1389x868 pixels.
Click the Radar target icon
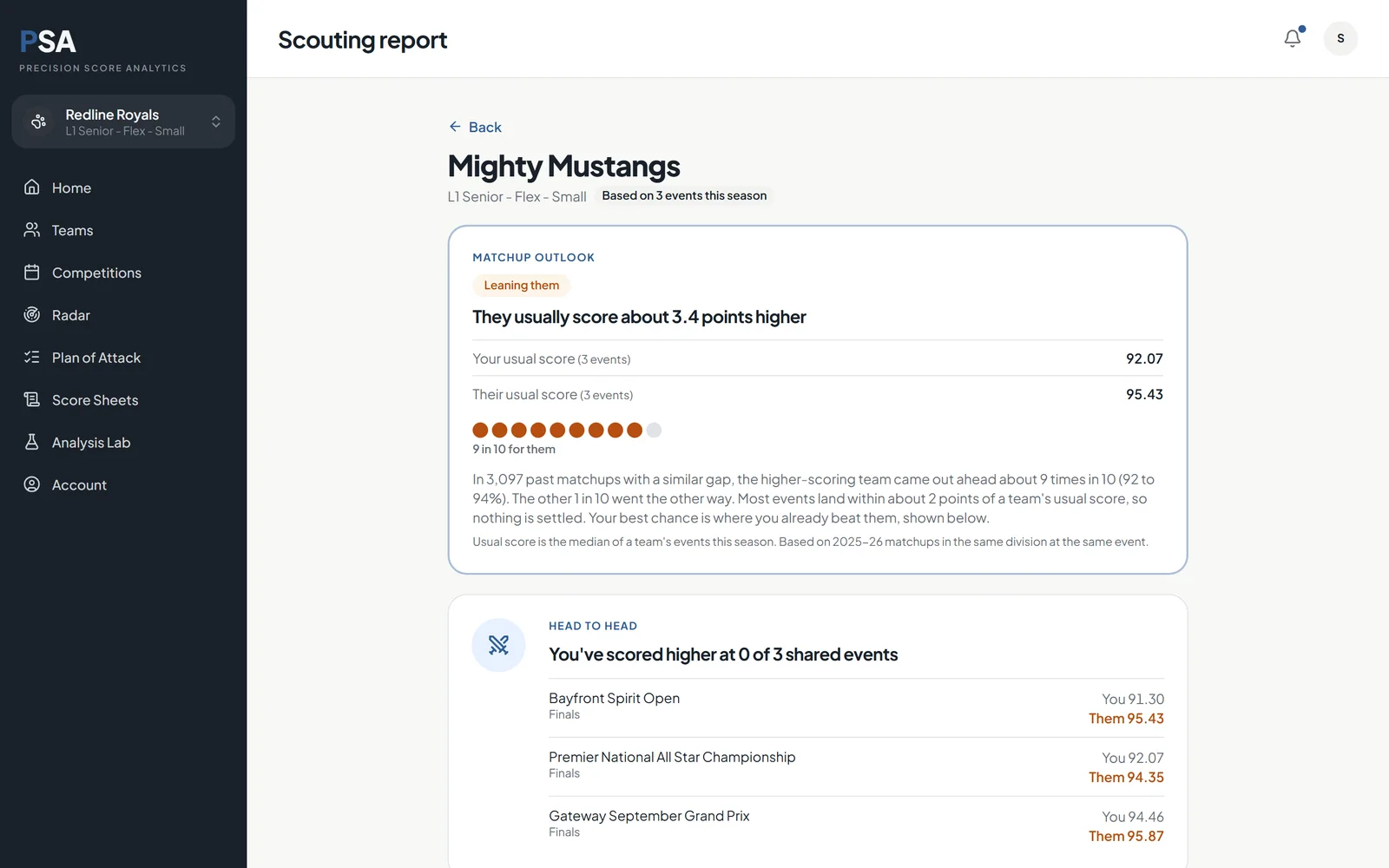point(32,315)
